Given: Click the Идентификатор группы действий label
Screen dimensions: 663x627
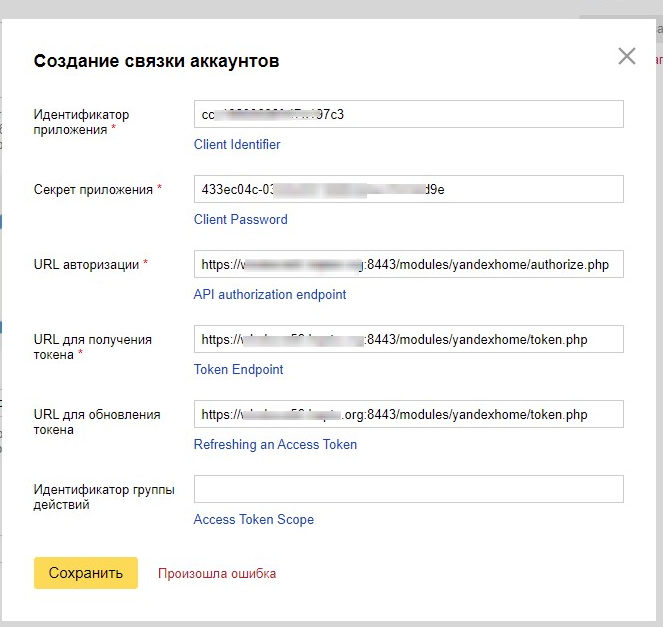Looking at the screenshot, I should pos(104,497).
